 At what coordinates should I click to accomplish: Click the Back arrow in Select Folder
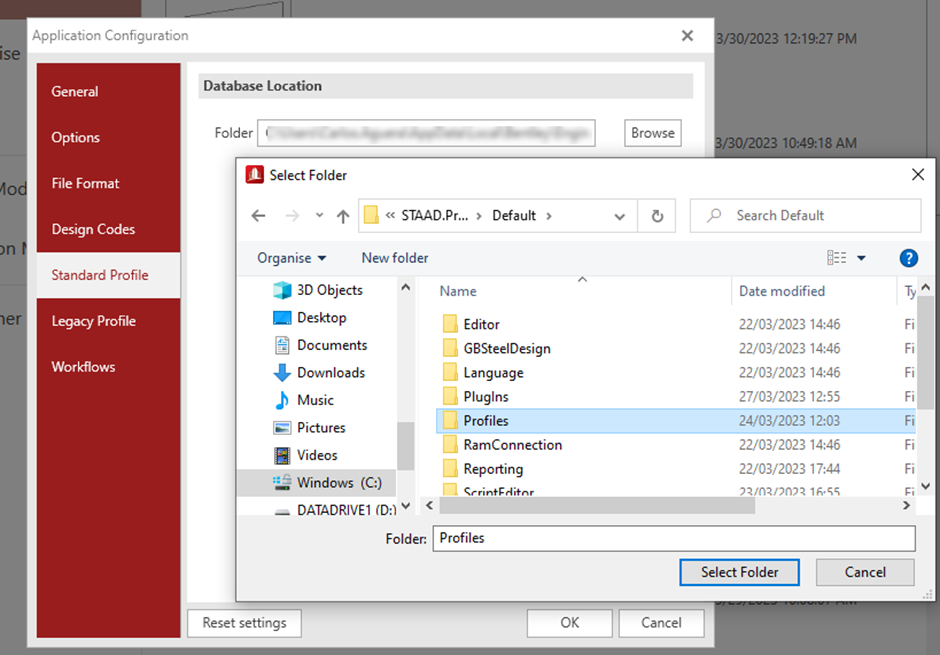(x=258, y=216)
